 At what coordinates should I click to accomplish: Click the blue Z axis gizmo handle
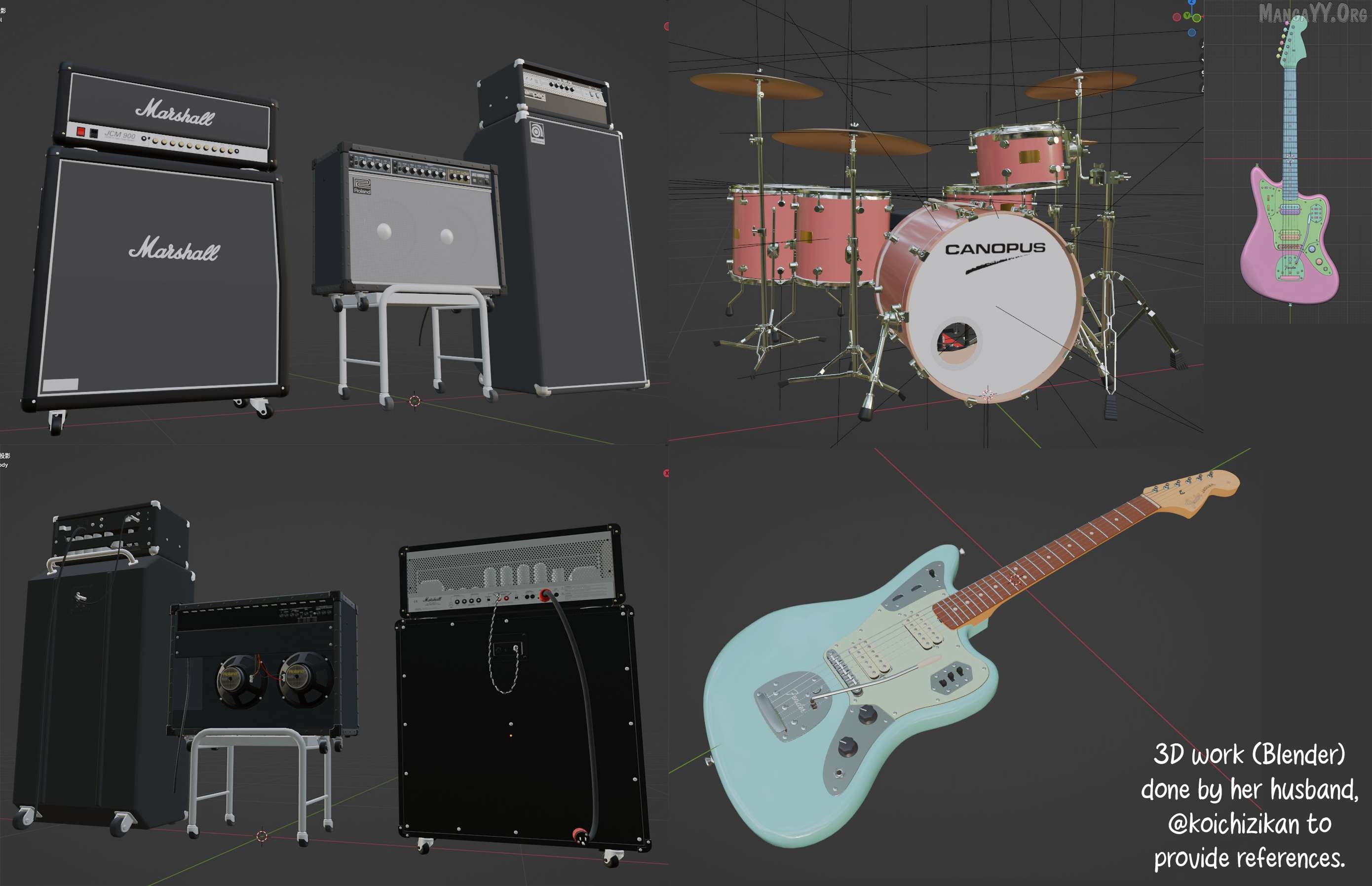(1192, 1)
